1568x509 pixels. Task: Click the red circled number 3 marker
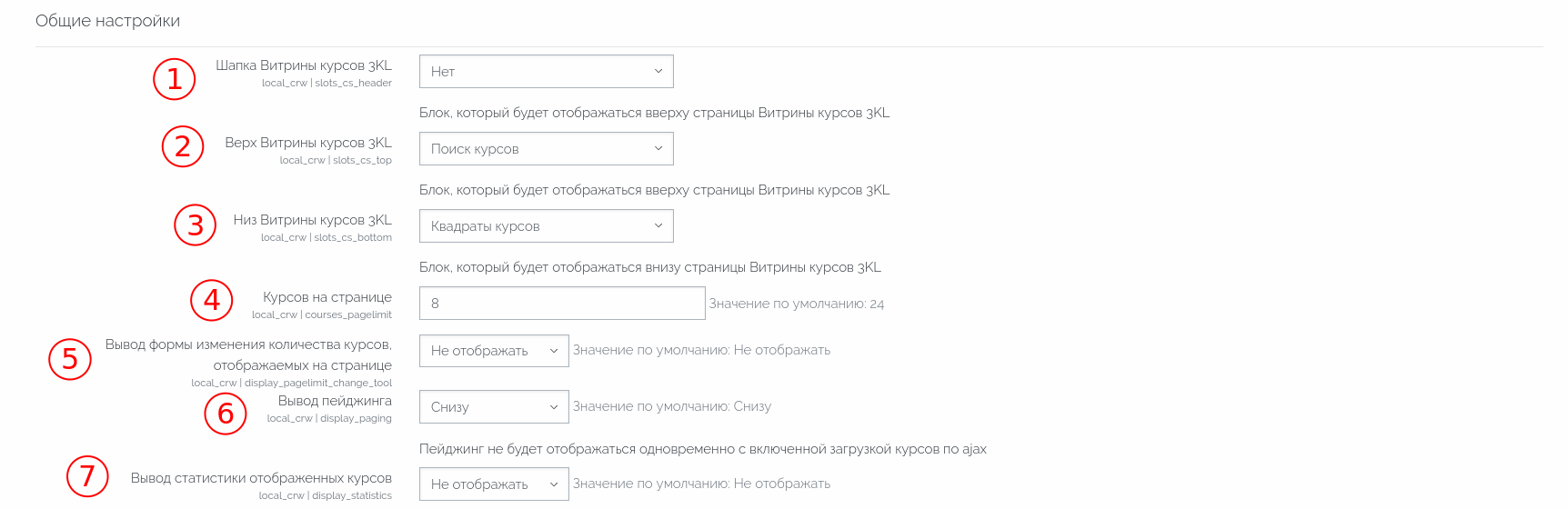[196, 225]
